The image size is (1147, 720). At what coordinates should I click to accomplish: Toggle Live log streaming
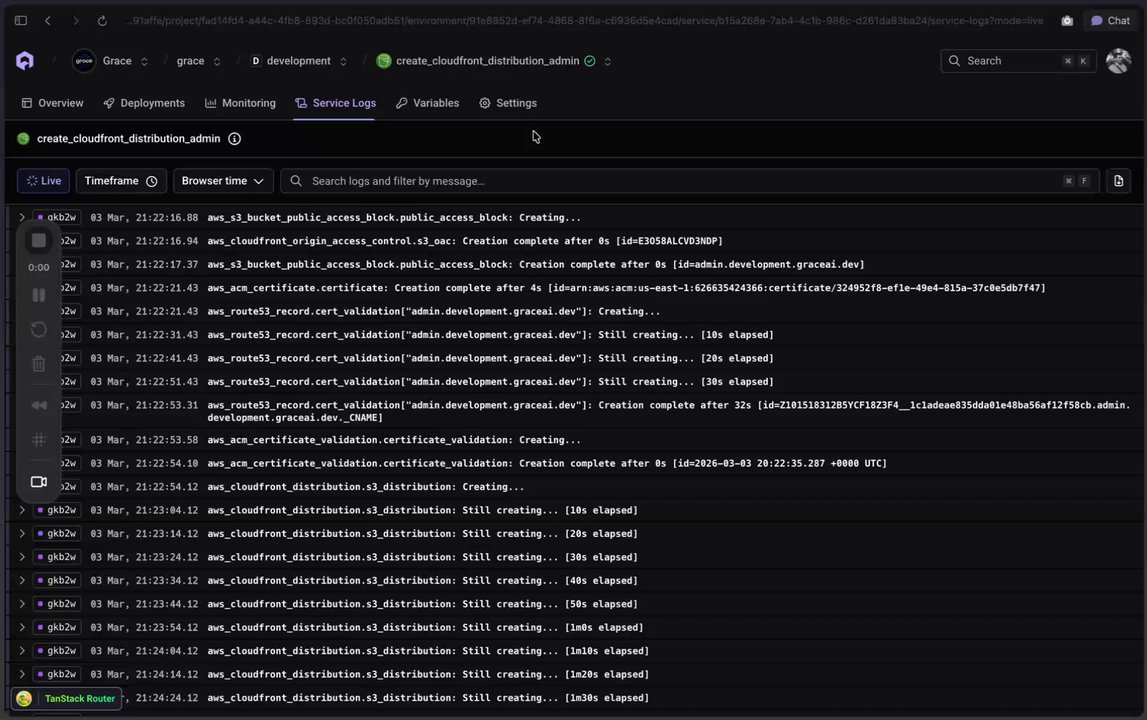tap(43, 181)
